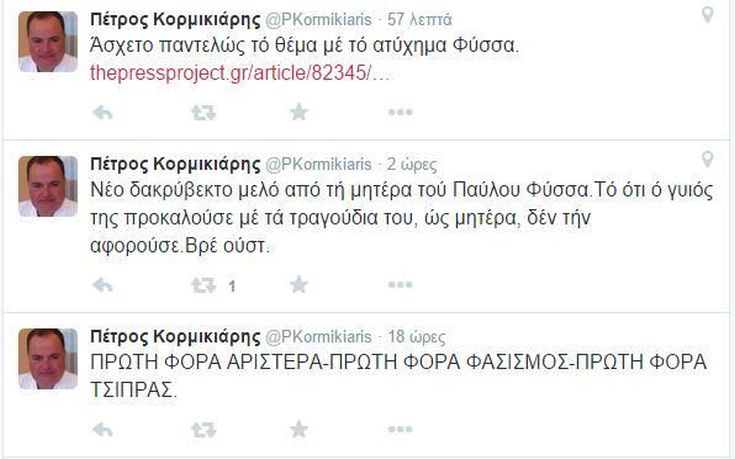Favorite the 57 λεπτά tweet with star
Screen dimensions: 735x459
298,112
